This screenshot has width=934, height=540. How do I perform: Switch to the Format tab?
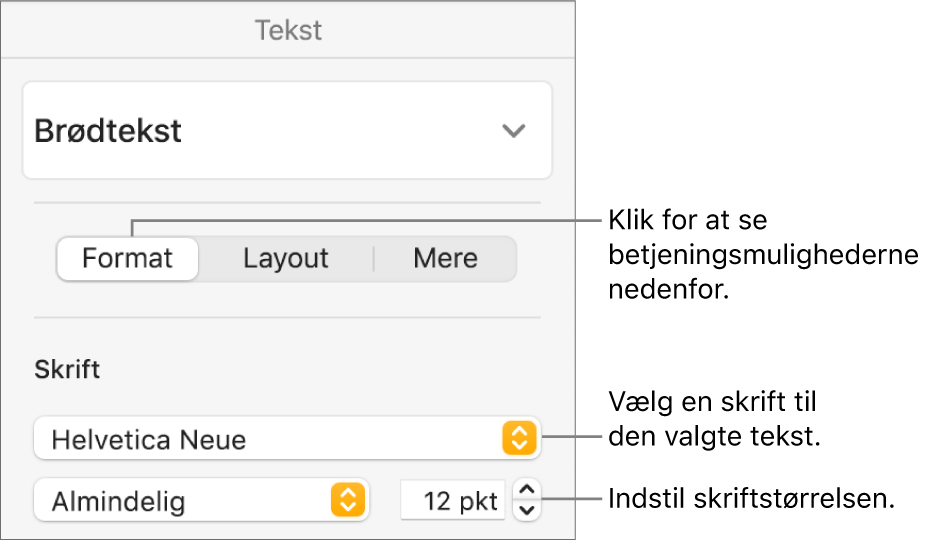tap(127, 258)
